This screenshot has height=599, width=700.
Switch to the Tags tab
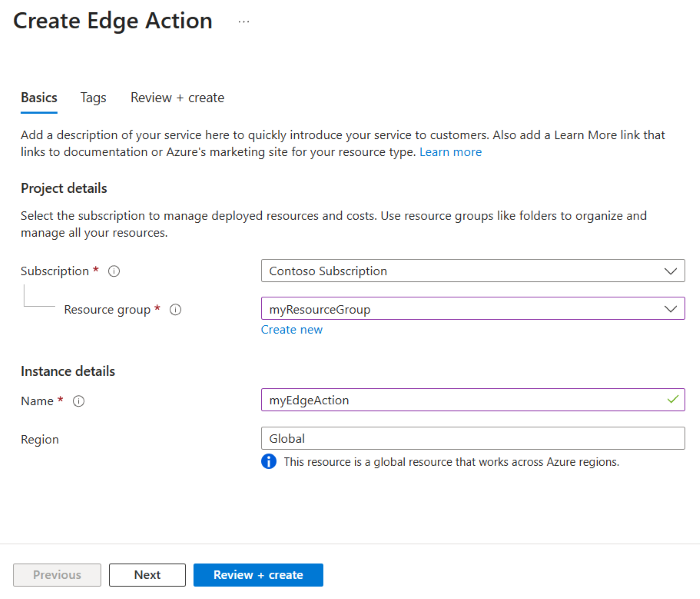click(93, 97)
